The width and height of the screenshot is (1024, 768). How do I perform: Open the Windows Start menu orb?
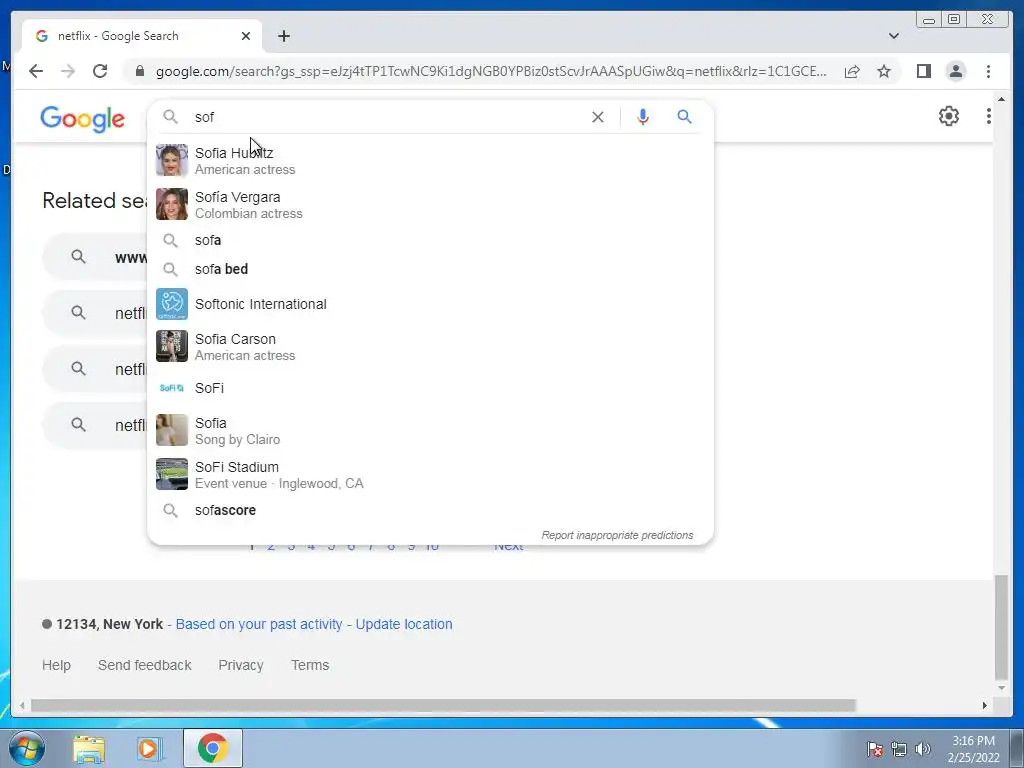pyautogui.click(x=26, y=748)
